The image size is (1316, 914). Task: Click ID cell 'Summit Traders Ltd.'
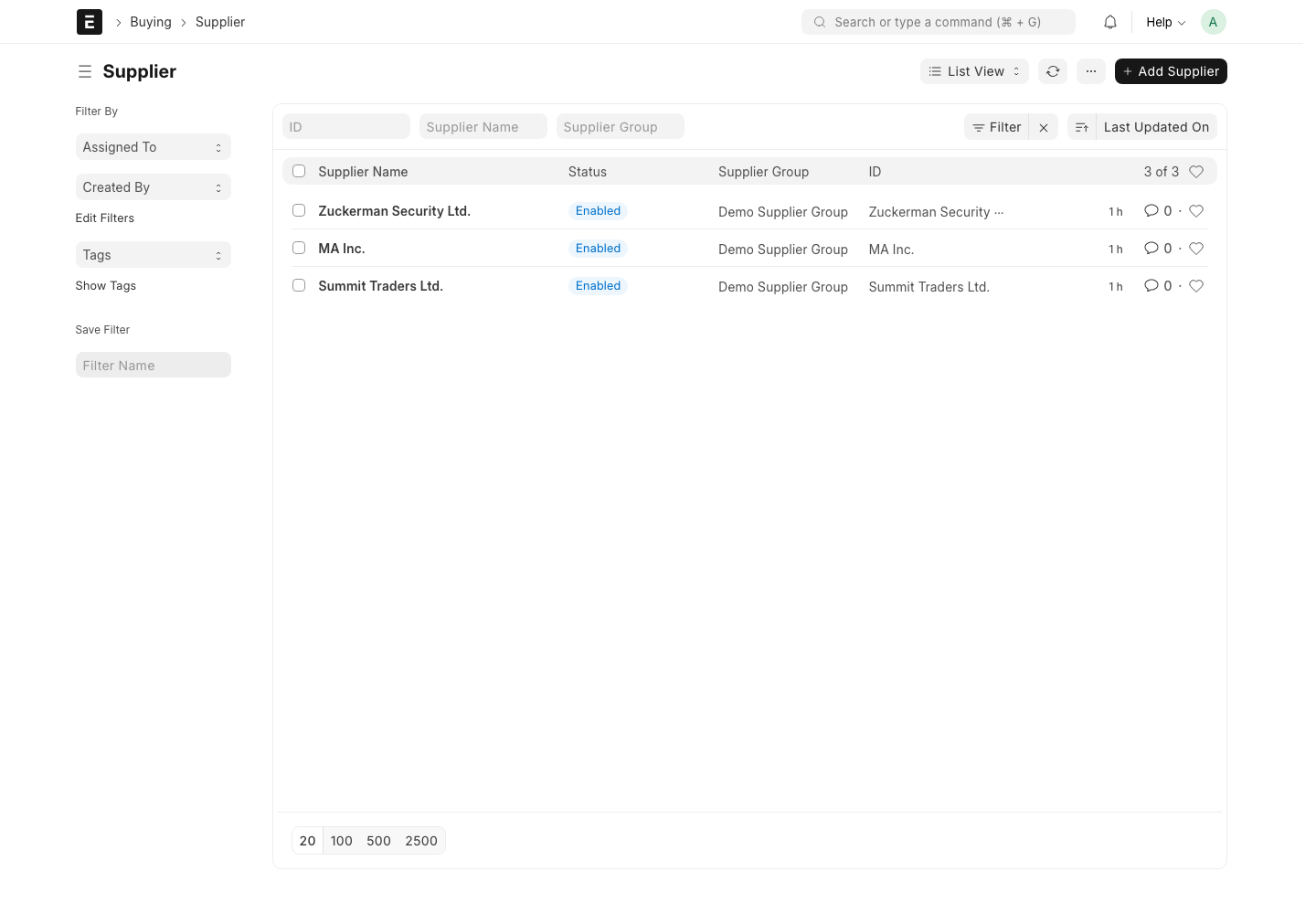[929, 287]
